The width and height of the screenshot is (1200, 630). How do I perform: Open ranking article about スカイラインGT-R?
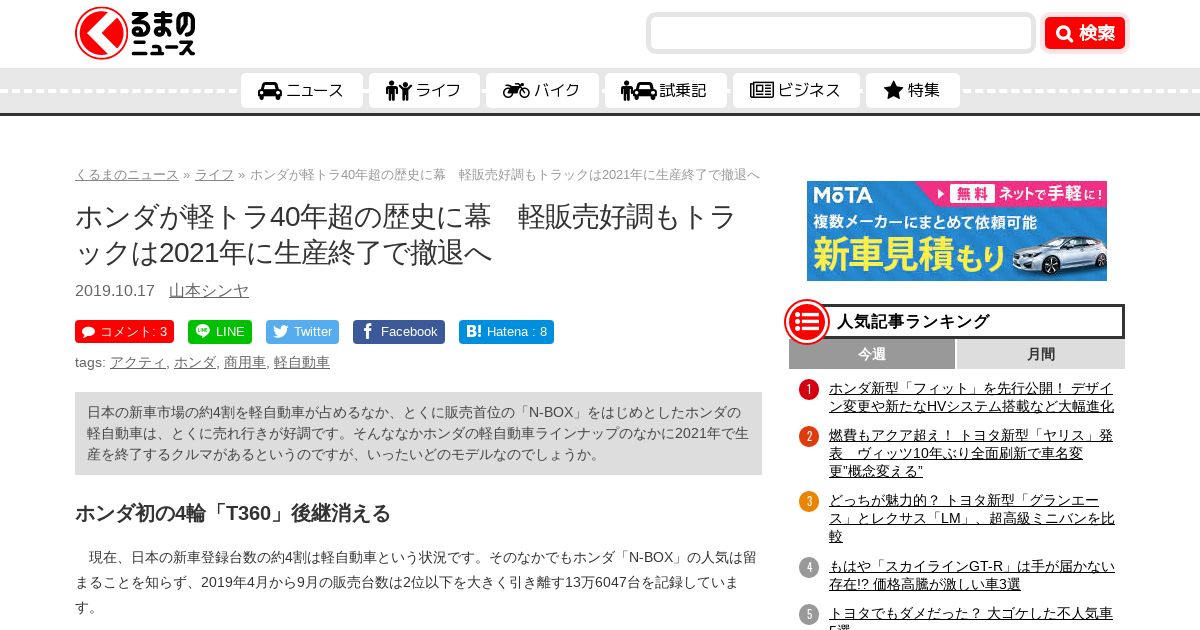971,575
